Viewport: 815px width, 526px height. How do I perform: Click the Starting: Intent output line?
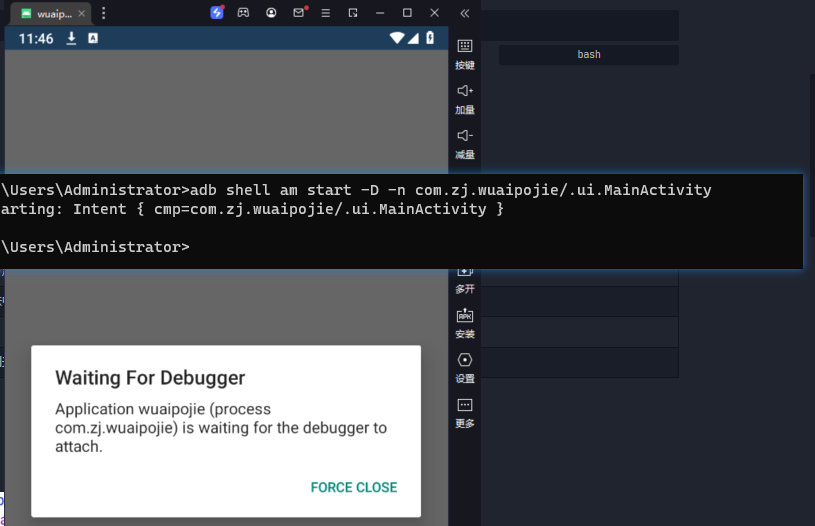point(252,209)
